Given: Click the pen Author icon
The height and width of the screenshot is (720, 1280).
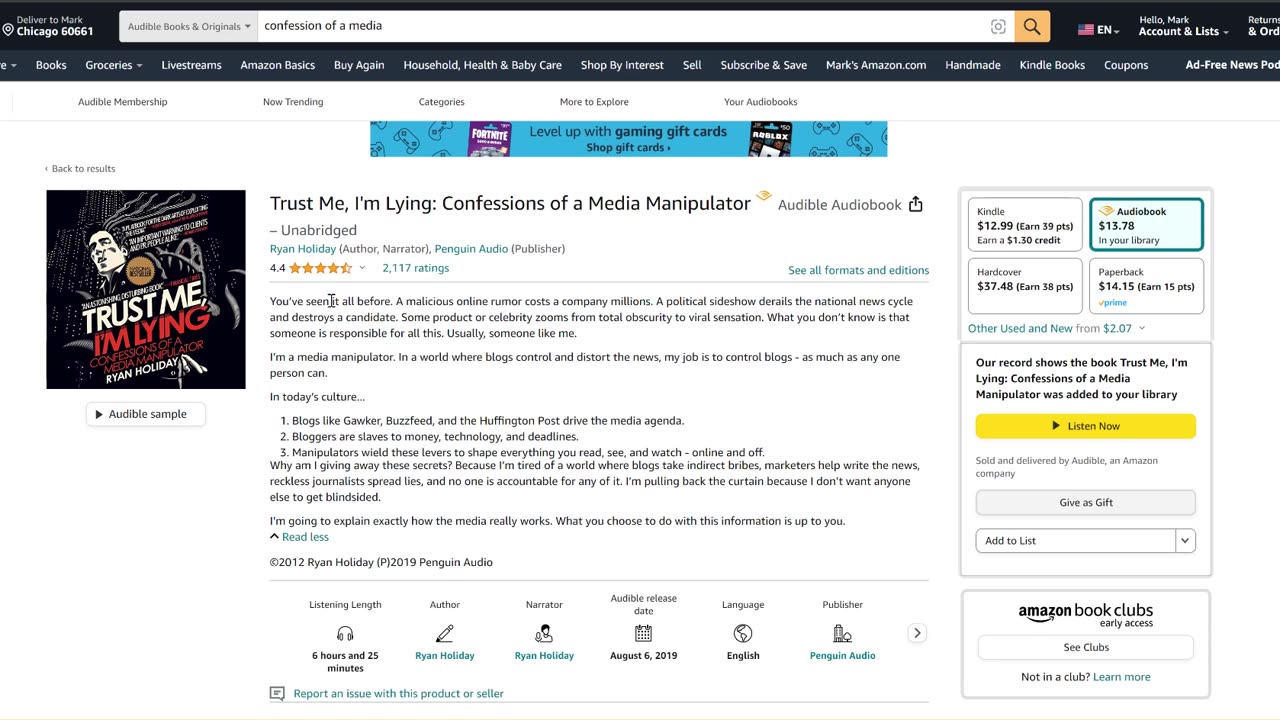Looking at the screenshot, I should pyautogui.click(x=445, y=633).
